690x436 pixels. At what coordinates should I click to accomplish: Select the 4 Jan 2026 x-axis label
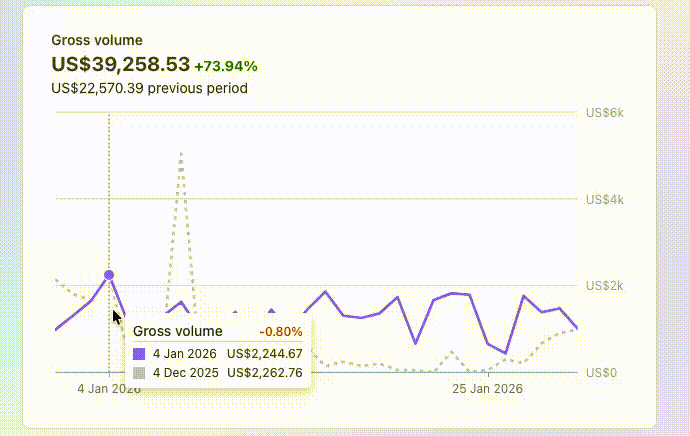(108, 389)
